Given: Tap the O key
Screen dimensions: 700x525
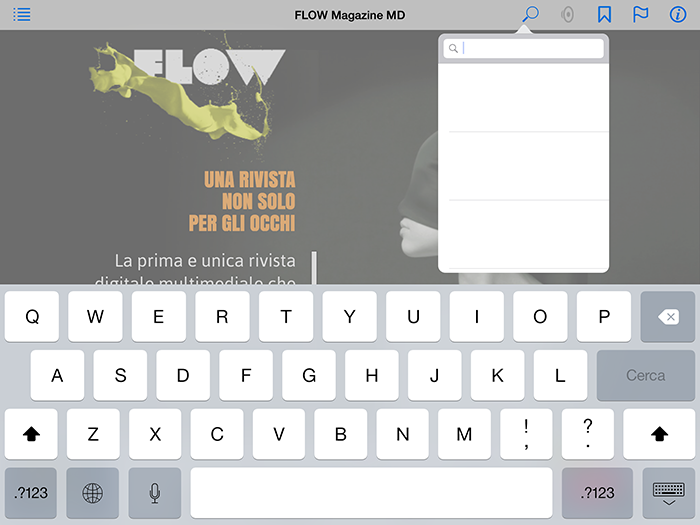Looking at the screenshot, I should 540,317.
